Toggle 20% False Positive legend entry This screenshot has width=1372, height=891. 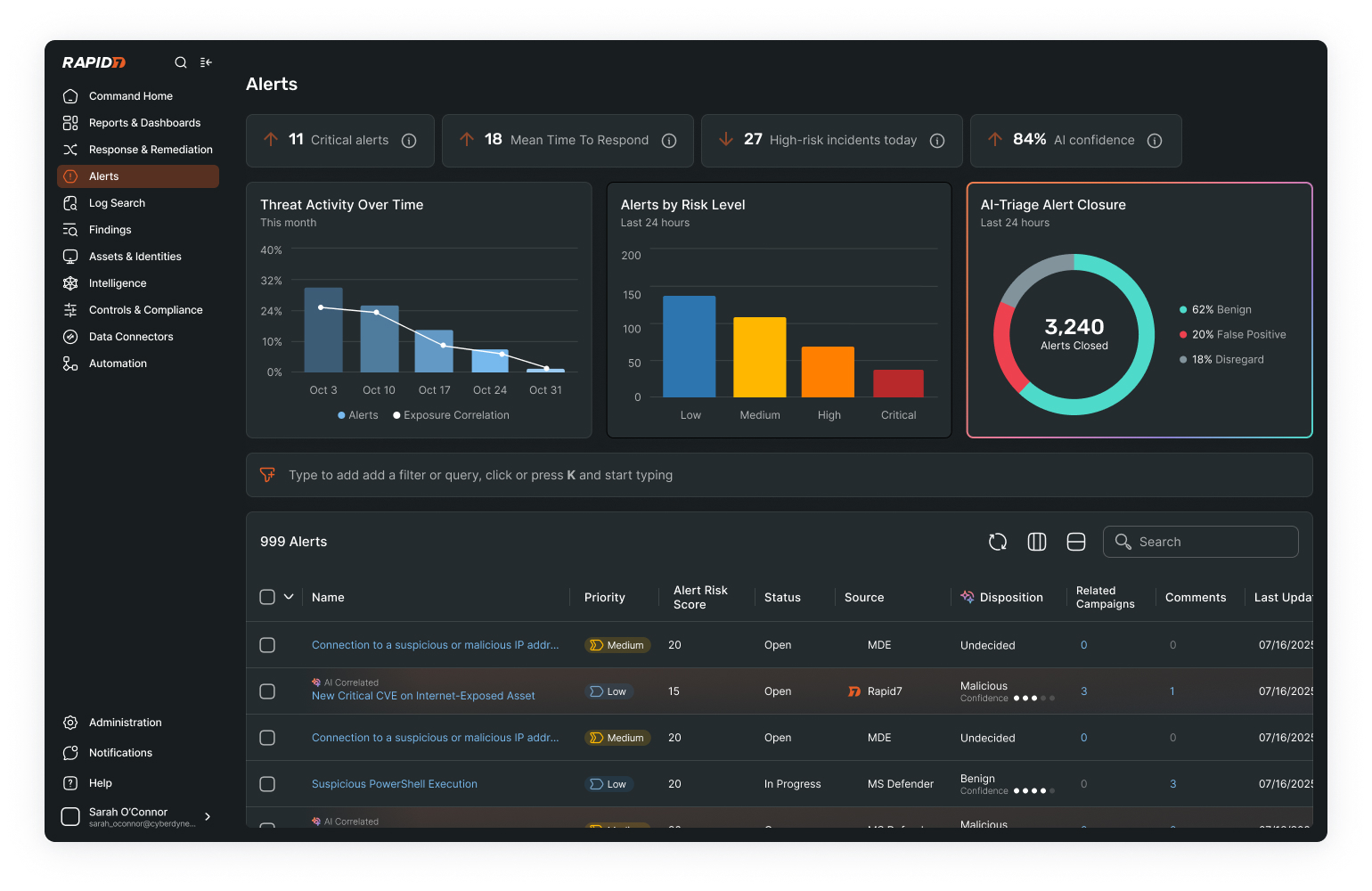tap(1233, 335)
